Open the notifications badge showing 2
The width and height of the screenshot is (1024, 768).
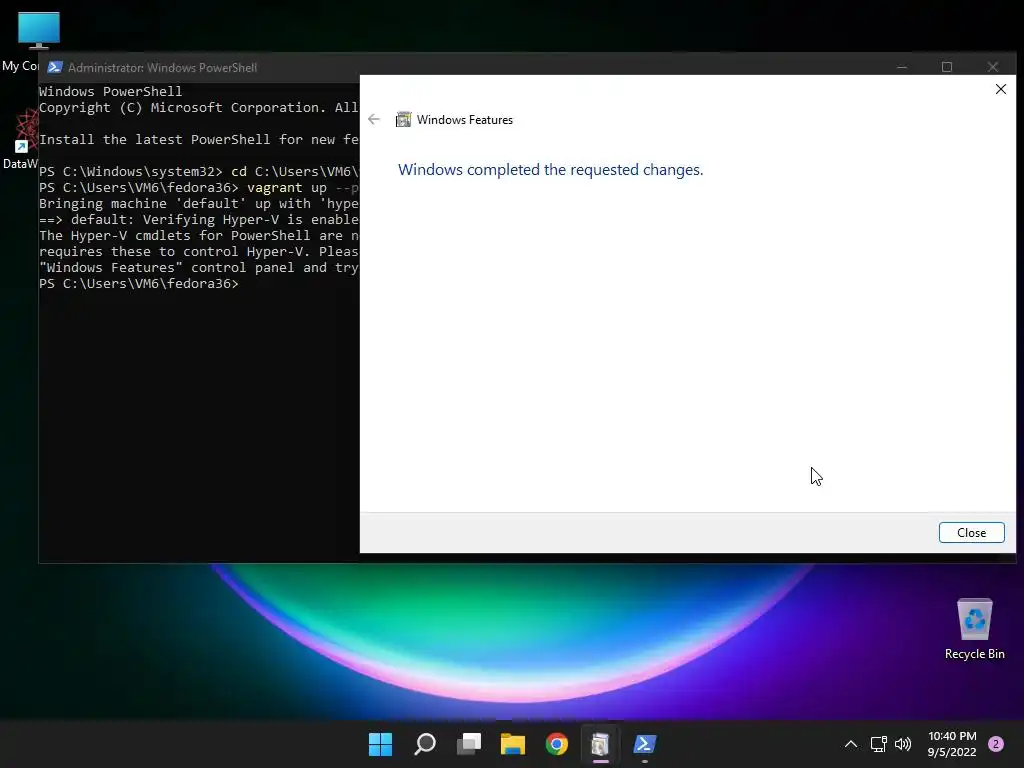pos(996,744)
